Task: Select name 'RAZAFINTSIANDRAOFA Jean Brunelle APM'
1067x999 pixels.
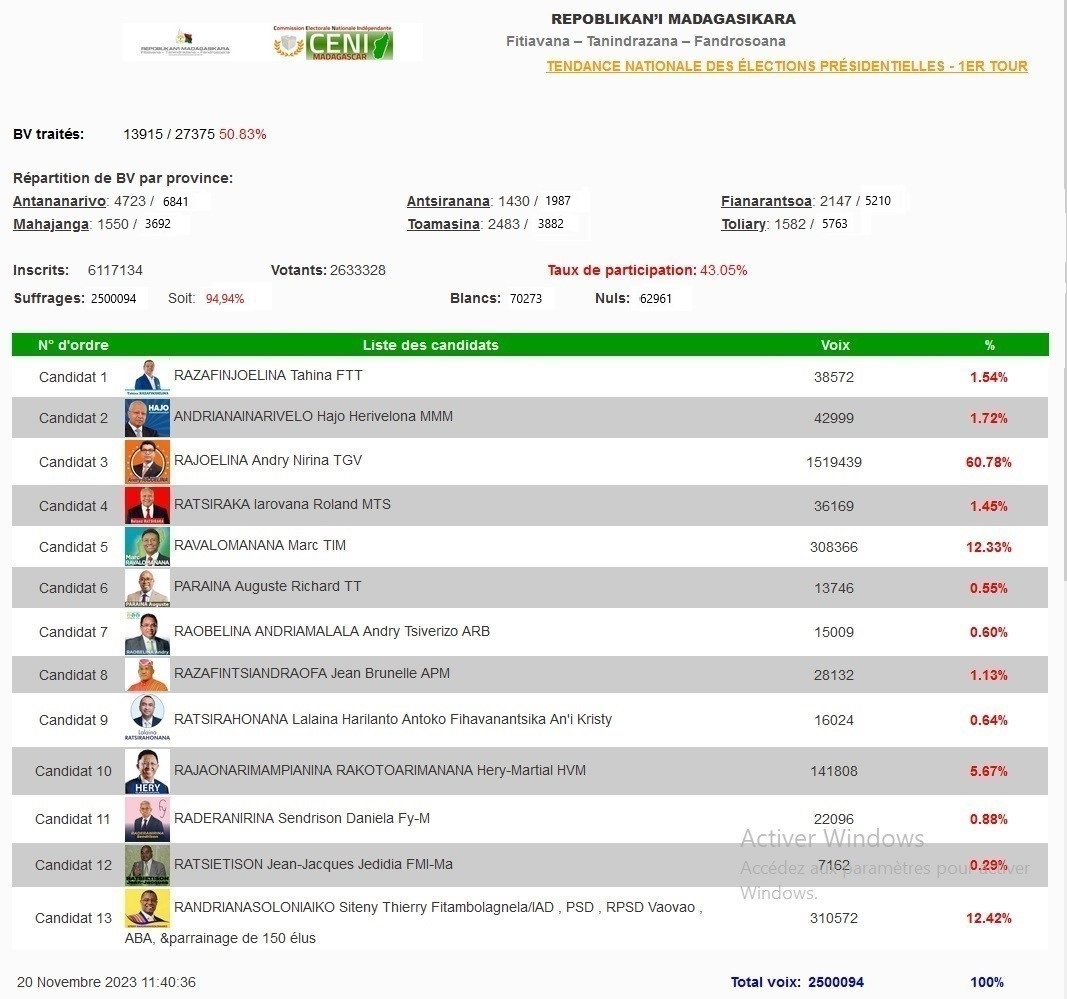Action: pyautogui.click(x=312, y=674)
